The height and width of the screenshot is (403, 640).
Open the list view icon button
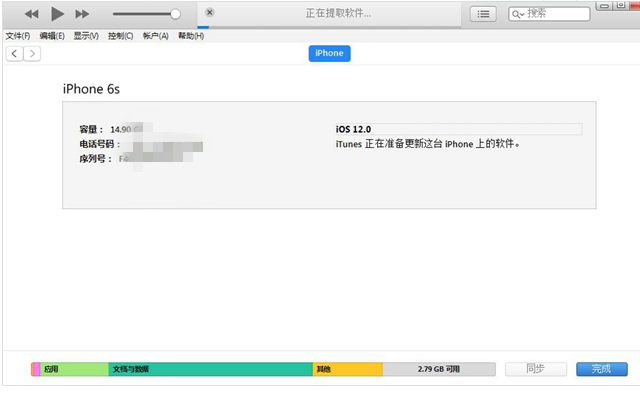484,14
